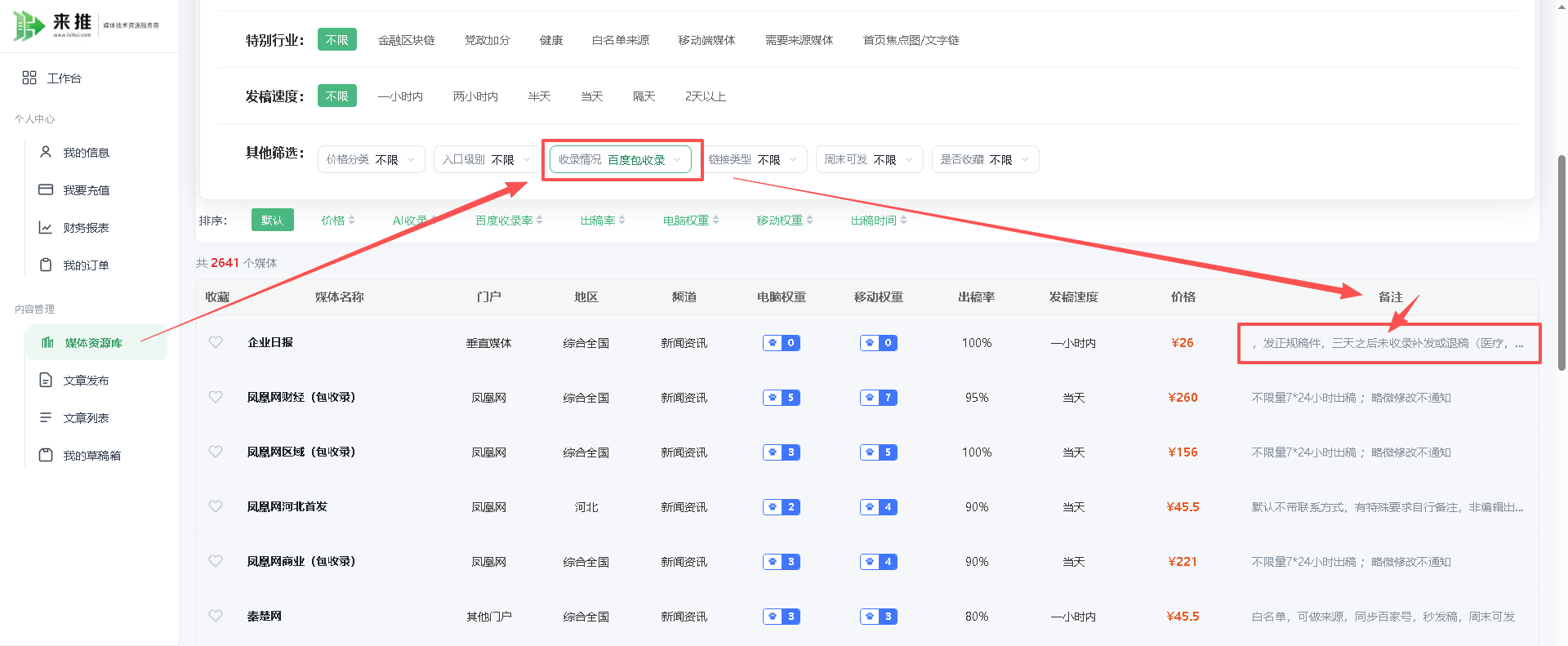Sort by 价格 arrows
The image size is (1568, 646).
(351, 220)
